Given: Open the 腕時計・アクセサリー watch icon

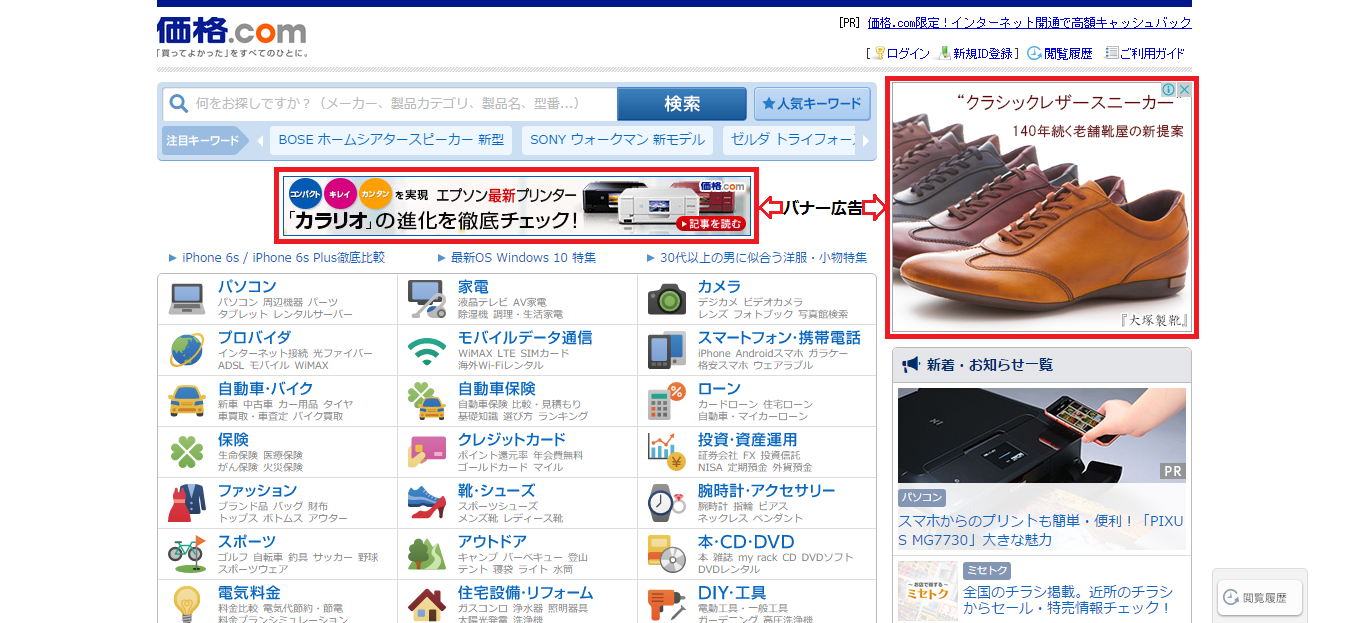Looking at the screenshot, I should click(x=666, y=503).
